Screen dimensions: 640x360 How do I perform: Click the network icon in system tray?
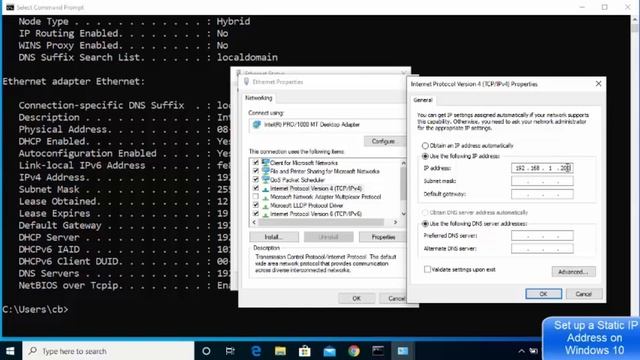[533, 351]
